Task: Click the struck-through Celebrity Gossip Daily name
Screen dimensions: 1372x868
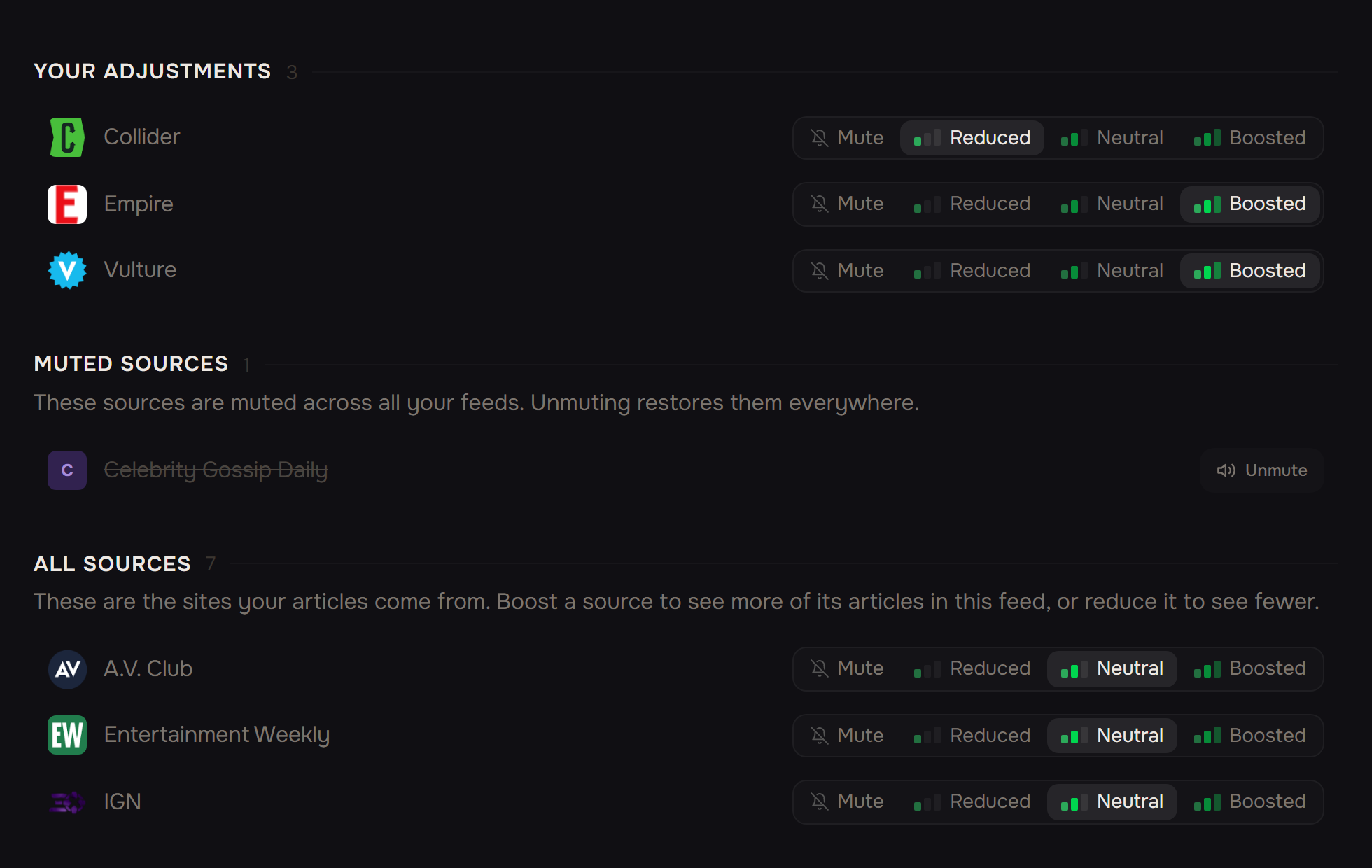Action: 216,470
